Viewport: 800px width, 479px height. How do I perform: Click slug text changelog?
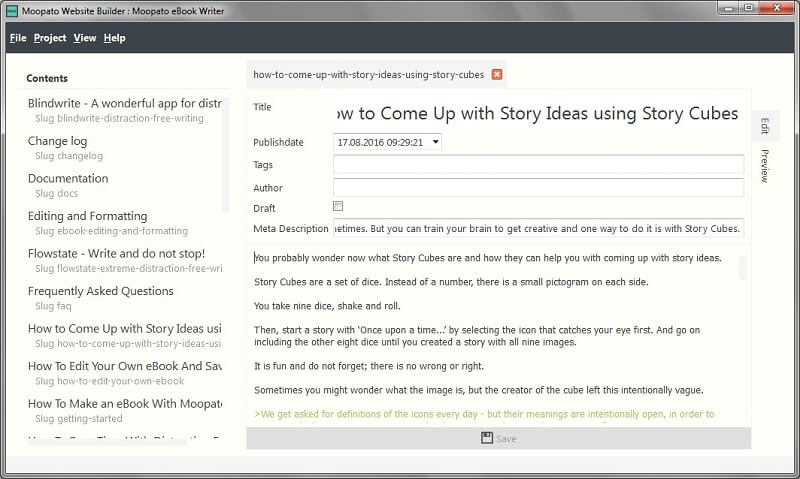tap(80, 156)
